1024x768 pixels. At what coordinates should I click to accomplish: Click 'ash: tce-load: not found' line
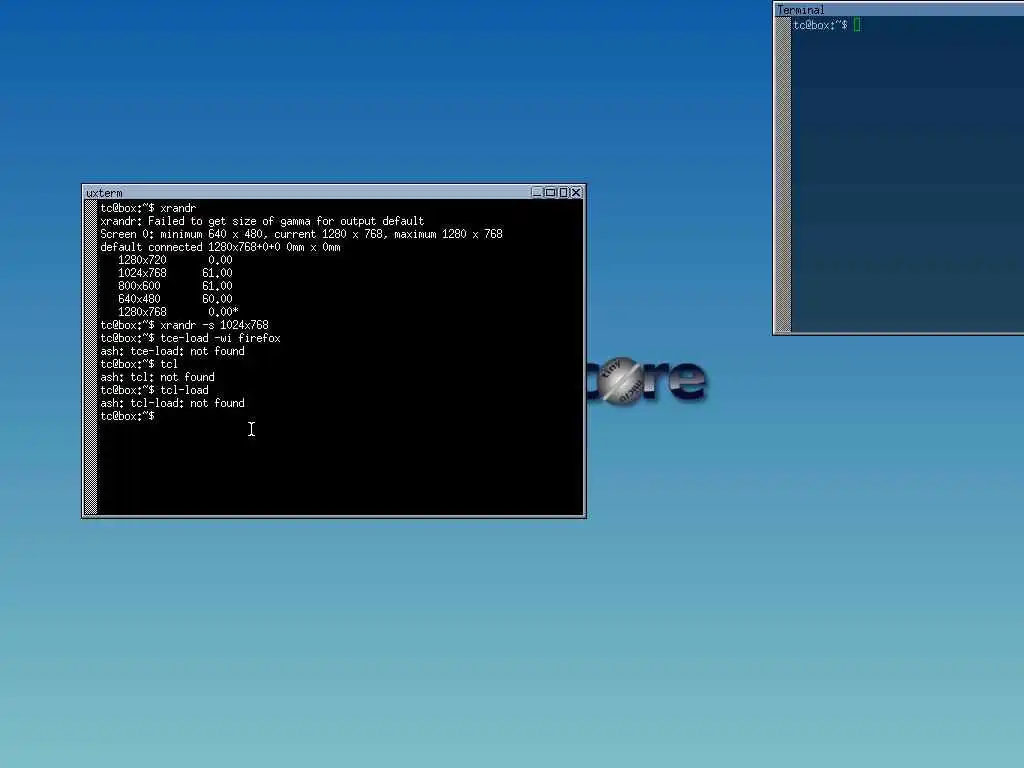pyautogui.click(x=172, y=351)
